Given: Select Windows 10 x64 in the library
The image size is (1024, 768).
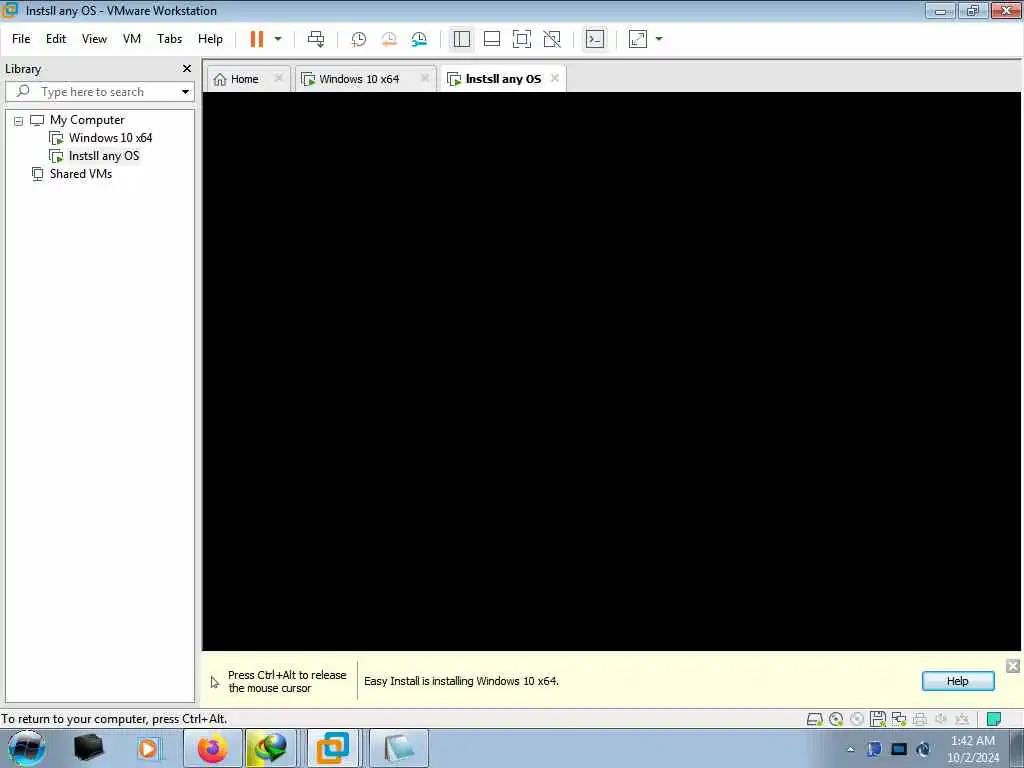Looking at the screenshot, I should click(x=110, y=138).
